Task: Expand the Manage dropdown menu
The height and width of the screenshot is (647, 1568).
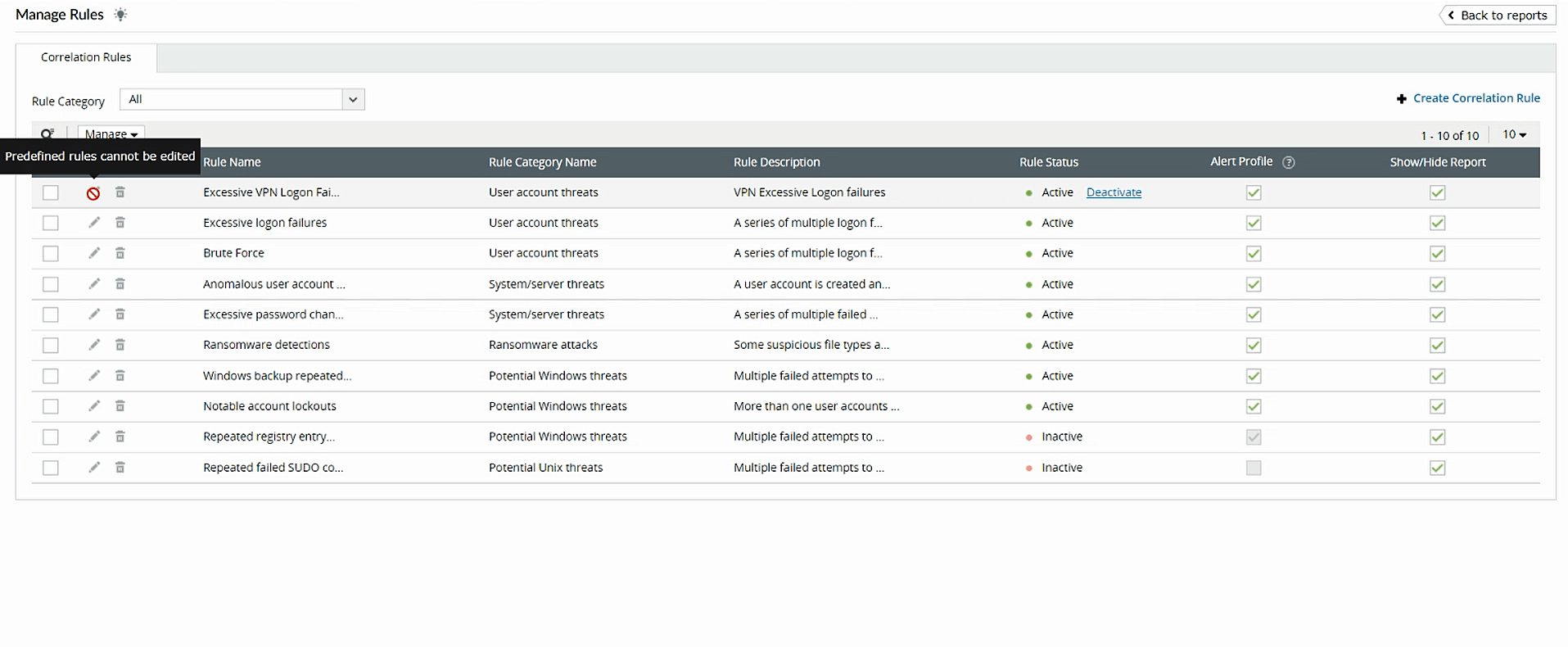Action: [111, 133]
